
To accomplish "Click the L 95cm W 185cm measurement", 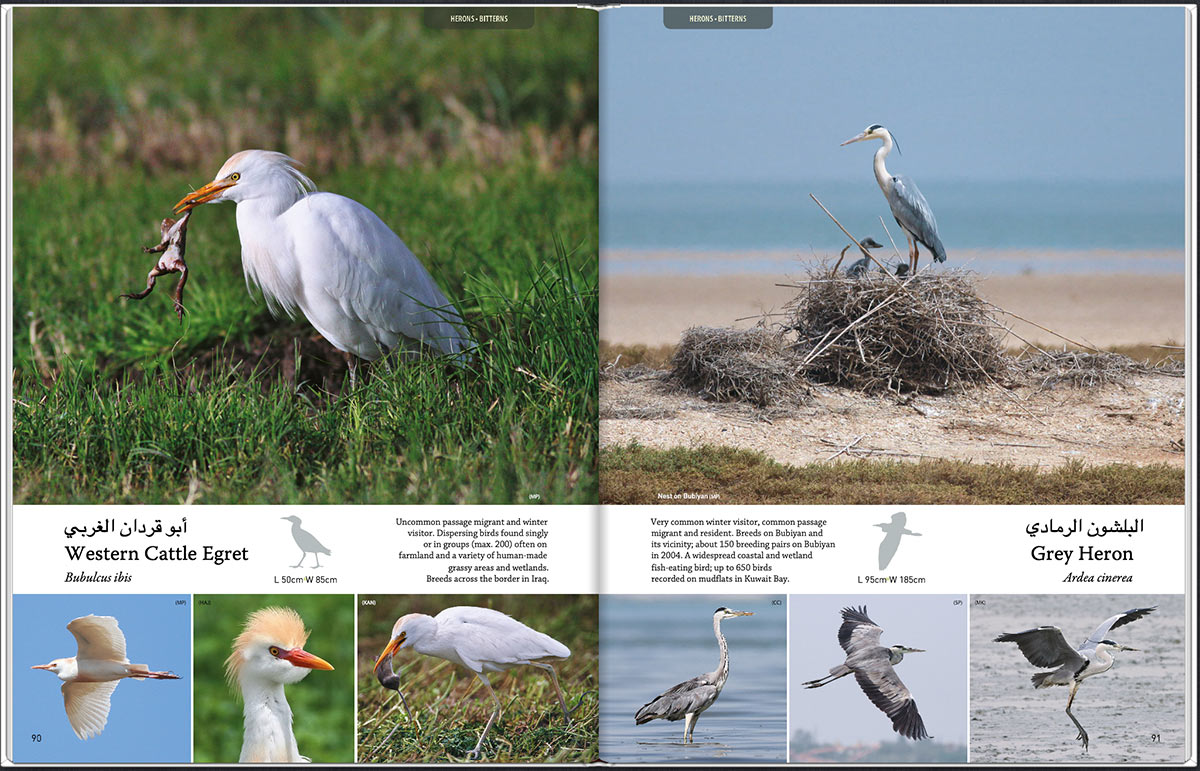I will click(x=891, y=580).
